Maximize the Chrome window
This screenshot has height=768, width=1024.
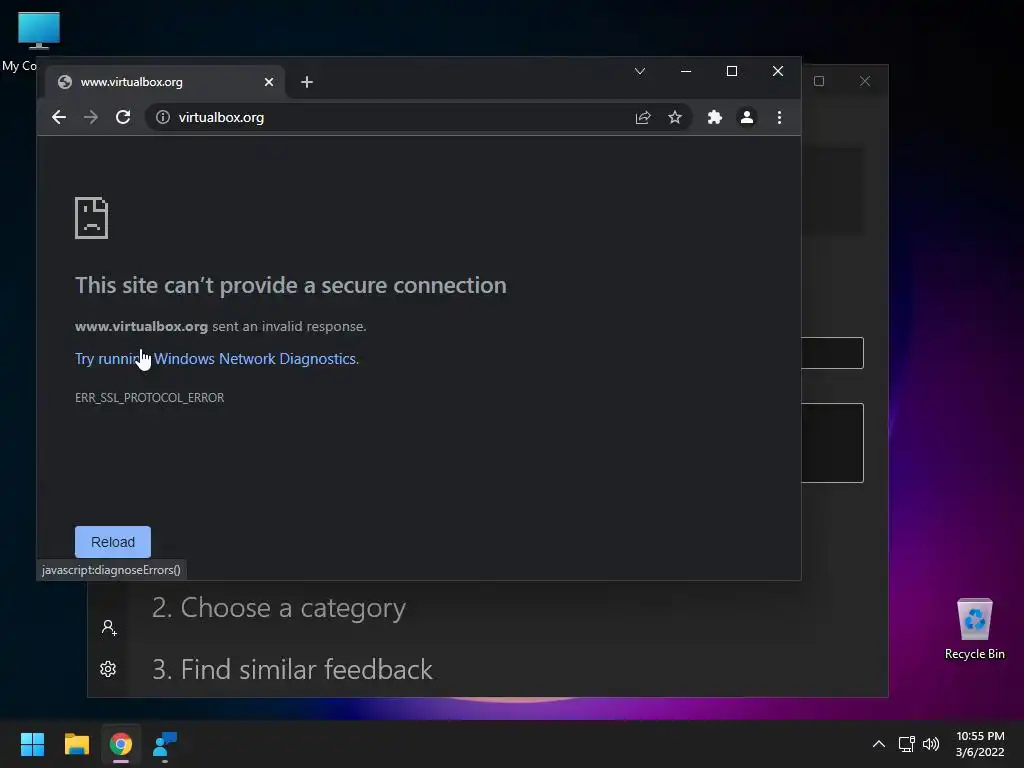click(x=732, y=71)
